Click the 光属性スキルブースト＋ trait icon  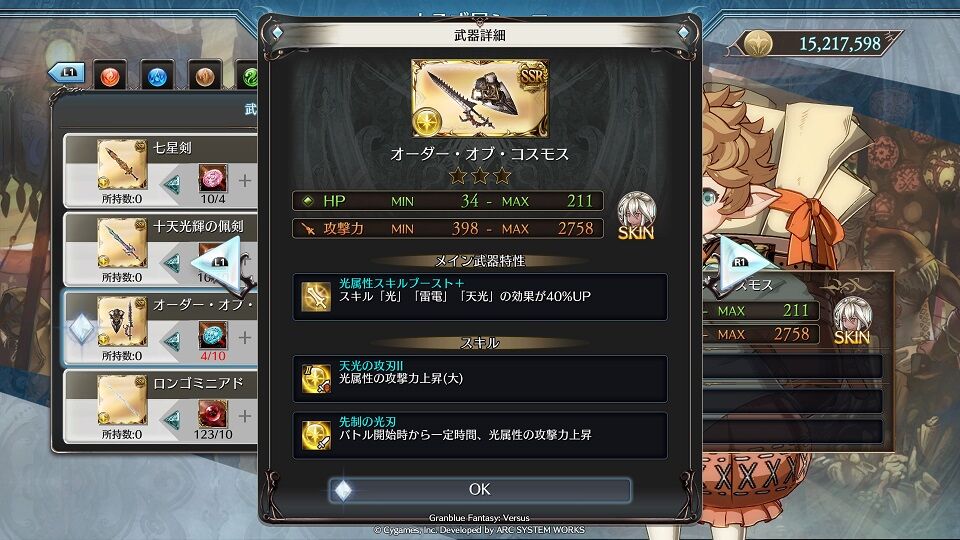[317, 297]
